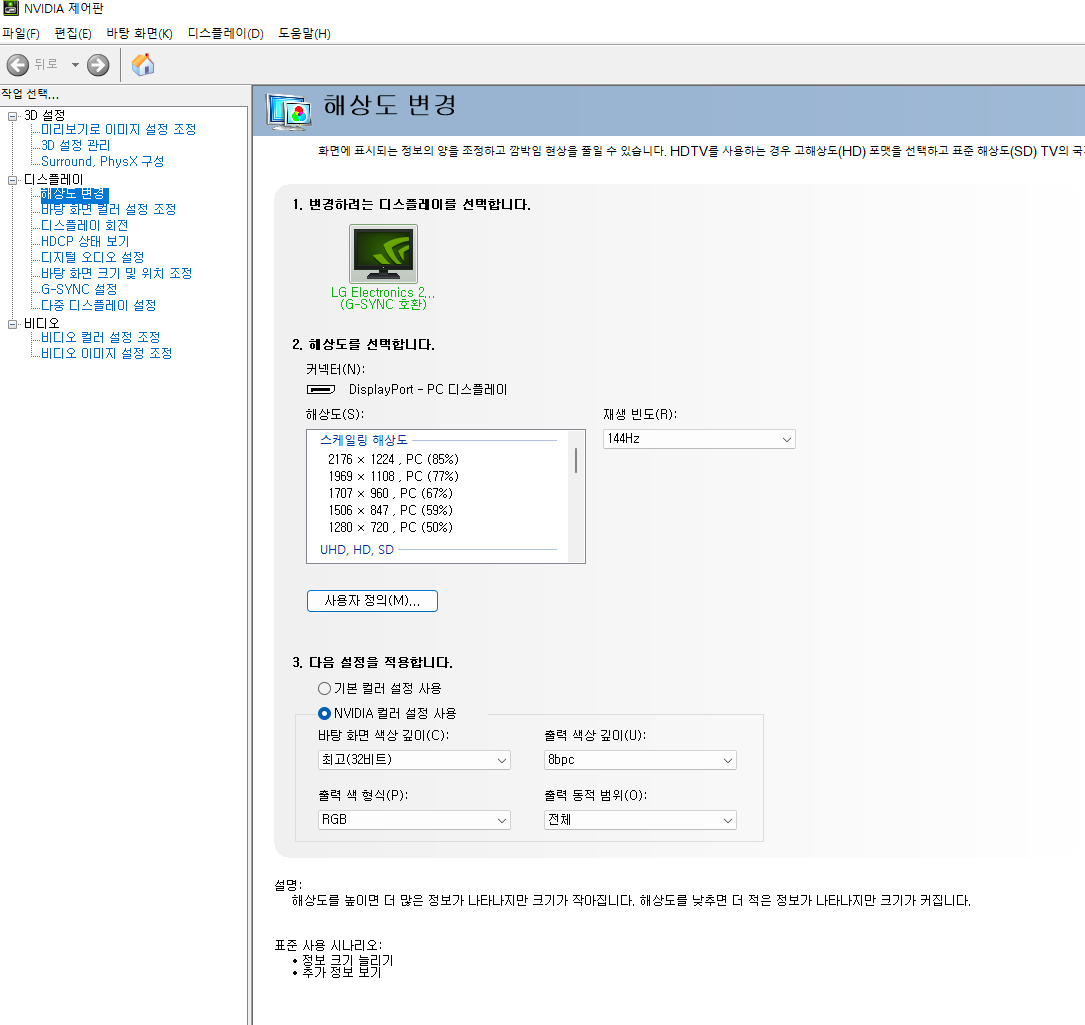The image size is (1085, 1025).
Task: Click the Back arrow button
Action: click(18, 65)
